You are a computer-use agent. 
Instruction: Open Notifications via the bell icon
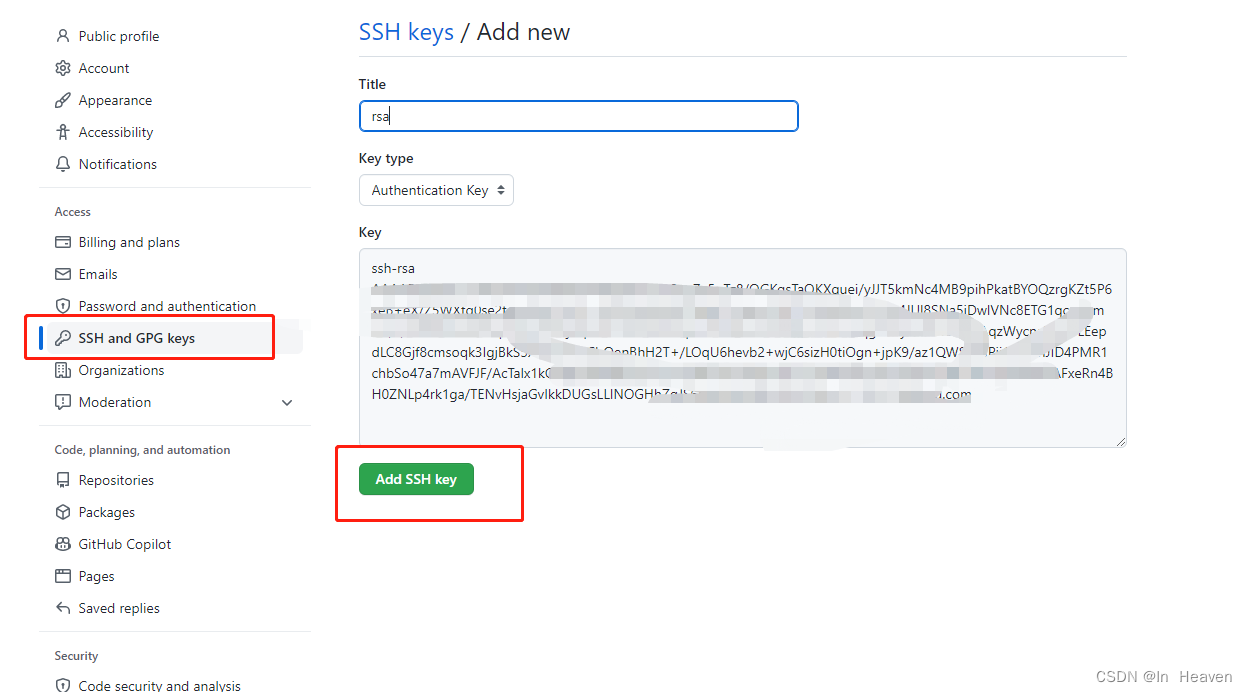tap(61, 164)
